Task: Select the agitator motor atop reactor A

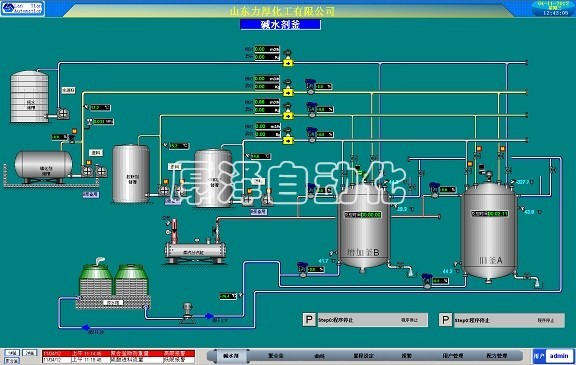Action: 489,176
